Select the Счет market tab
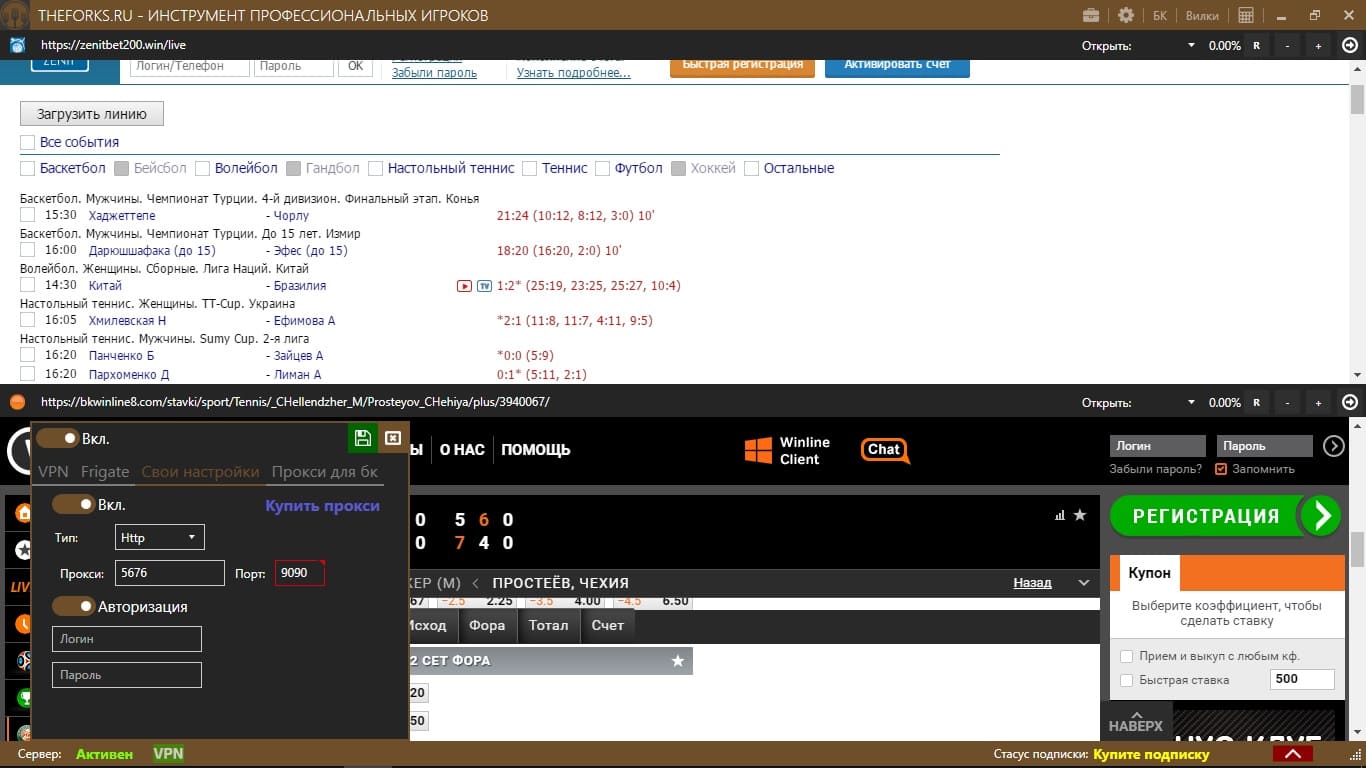The height and width of the screenshot is (768, 1366). [x=607, y=625]
